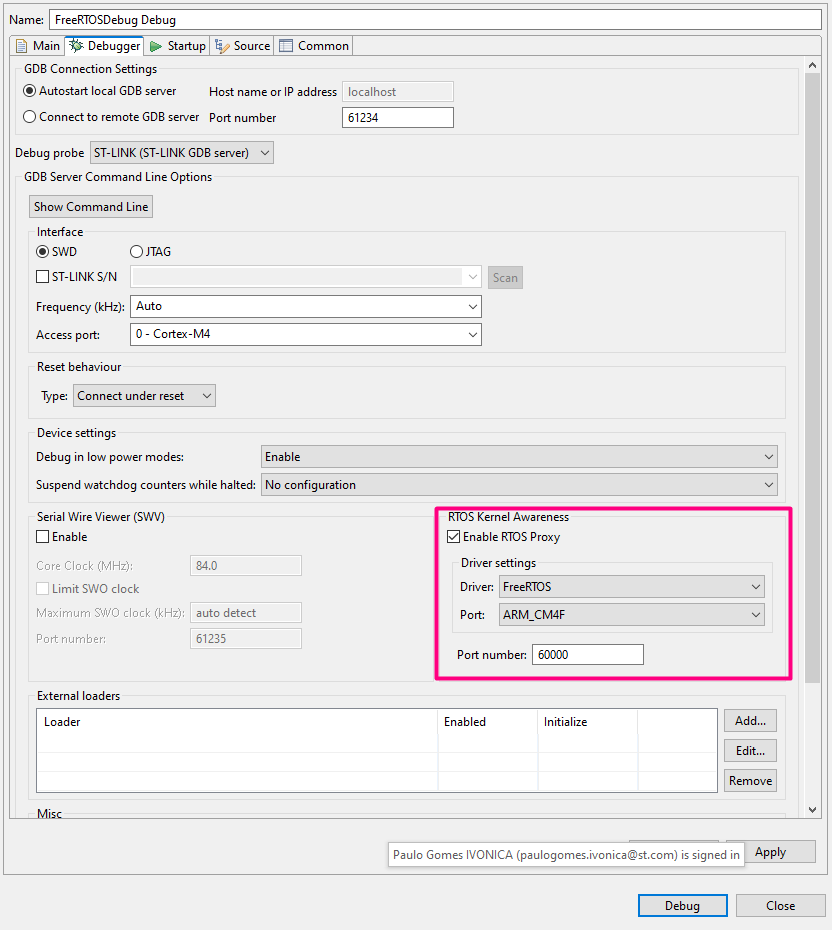Open the RTOS Driver dropdown
The height and width of the screenshot is (930, 832).
(x=632, y=587)
